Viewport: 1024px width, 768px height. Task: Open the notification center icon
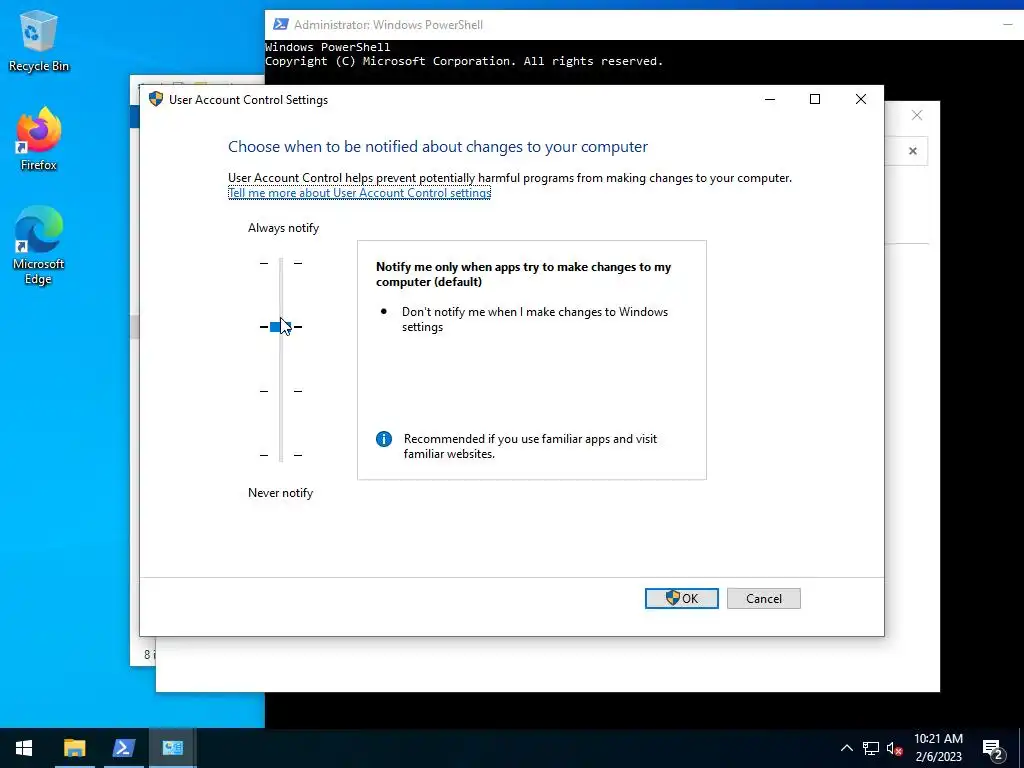coord(993,748)
